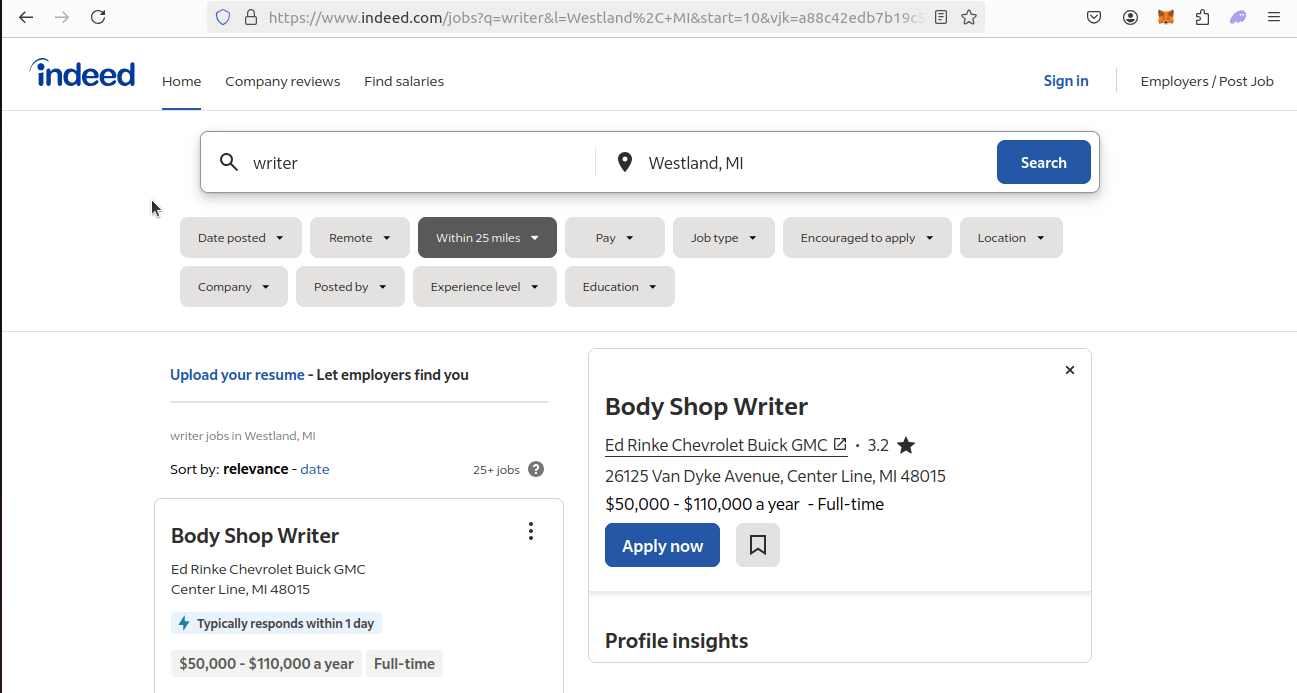The width and height of the screenshot is (1297, 693).
Task: Open the Location filter dropdown
Action: [1011, 238]
